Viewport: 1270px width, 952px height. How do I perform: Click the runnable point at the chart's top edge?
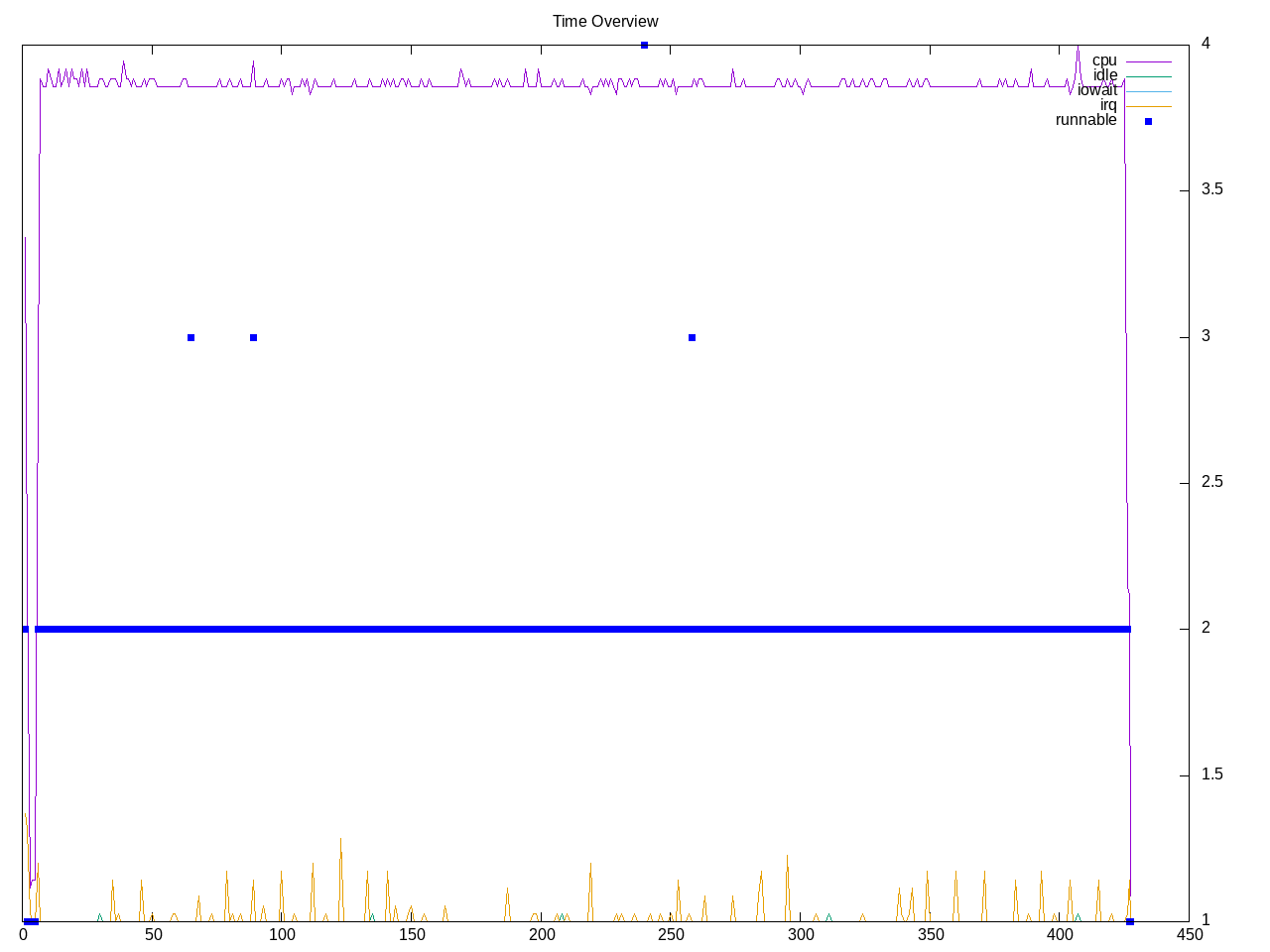point(644,45)
